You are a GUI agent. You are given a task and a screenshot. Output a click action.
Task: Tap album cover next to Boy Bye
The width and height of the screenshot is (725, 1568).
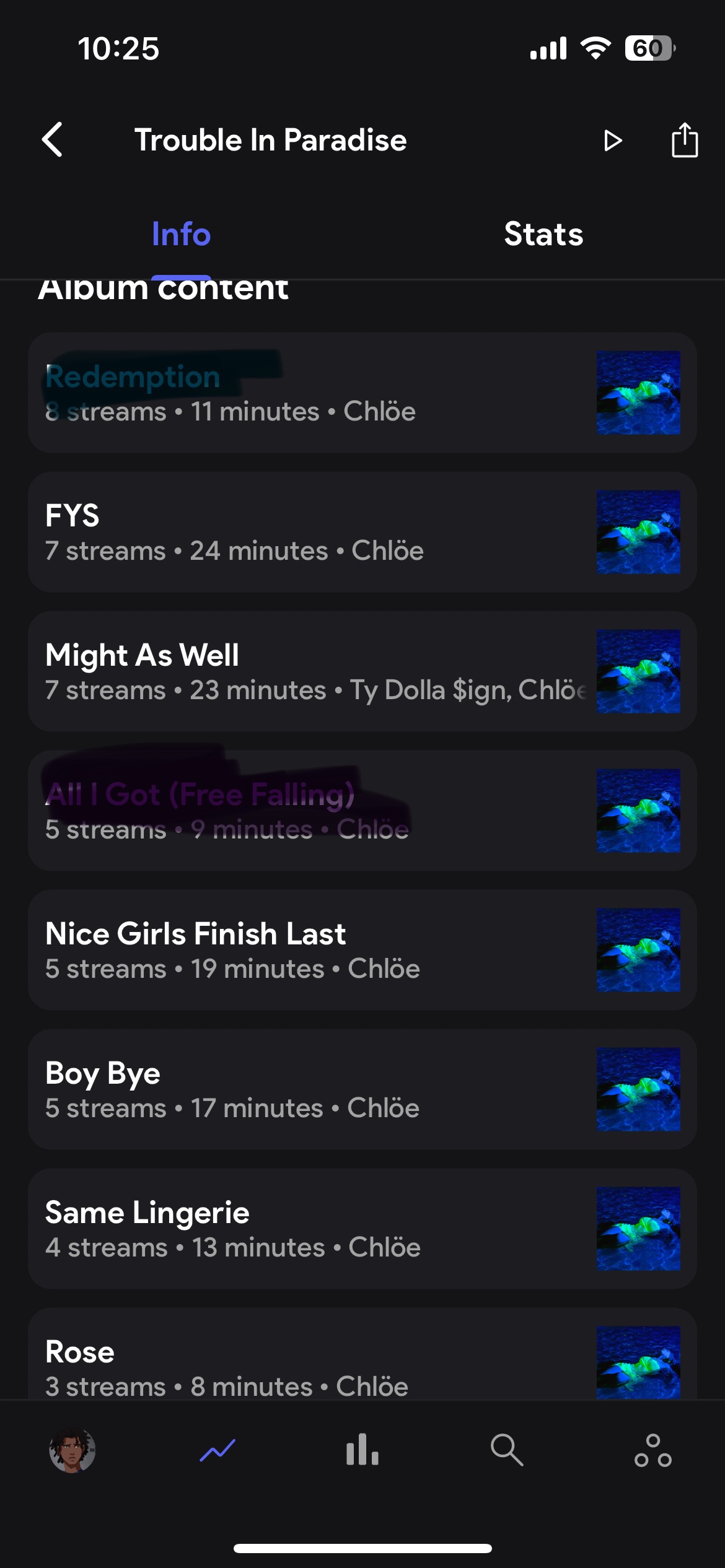pos(638,1089)
